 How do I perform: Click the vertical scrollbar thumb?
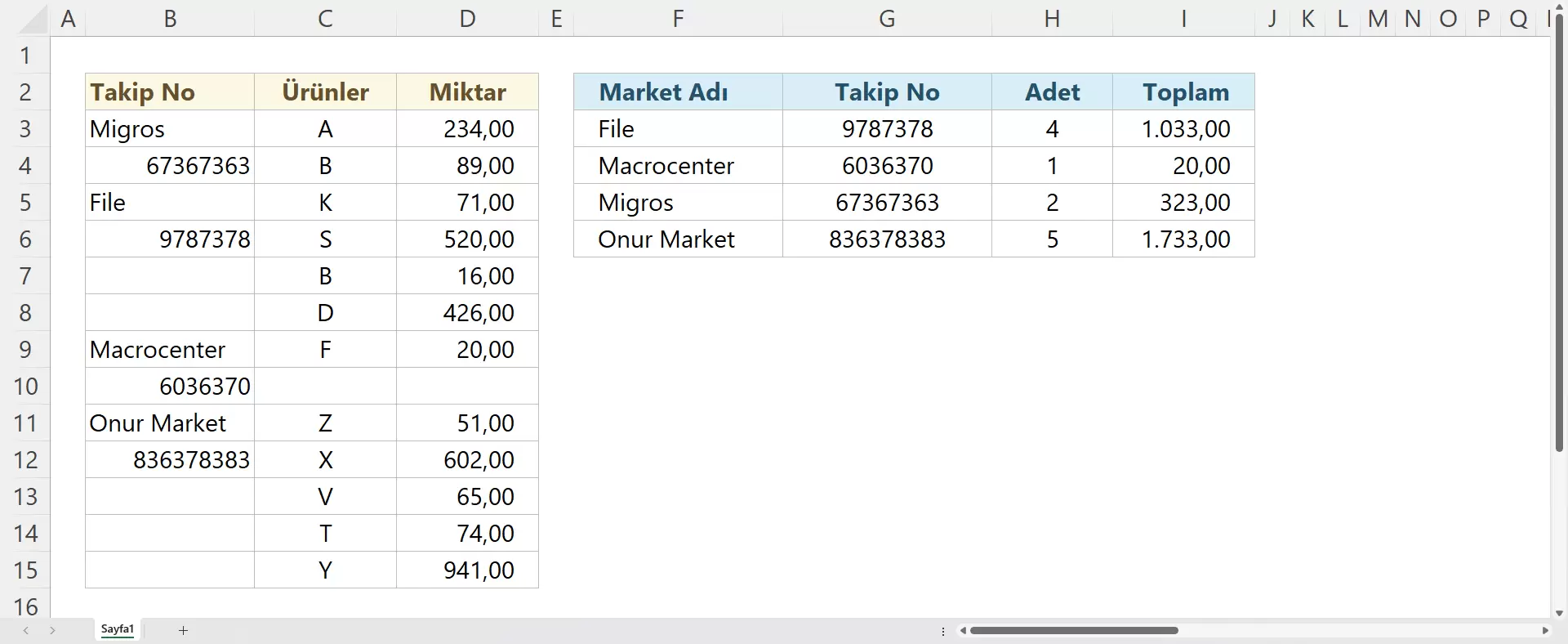click(x=1559, y=233)
